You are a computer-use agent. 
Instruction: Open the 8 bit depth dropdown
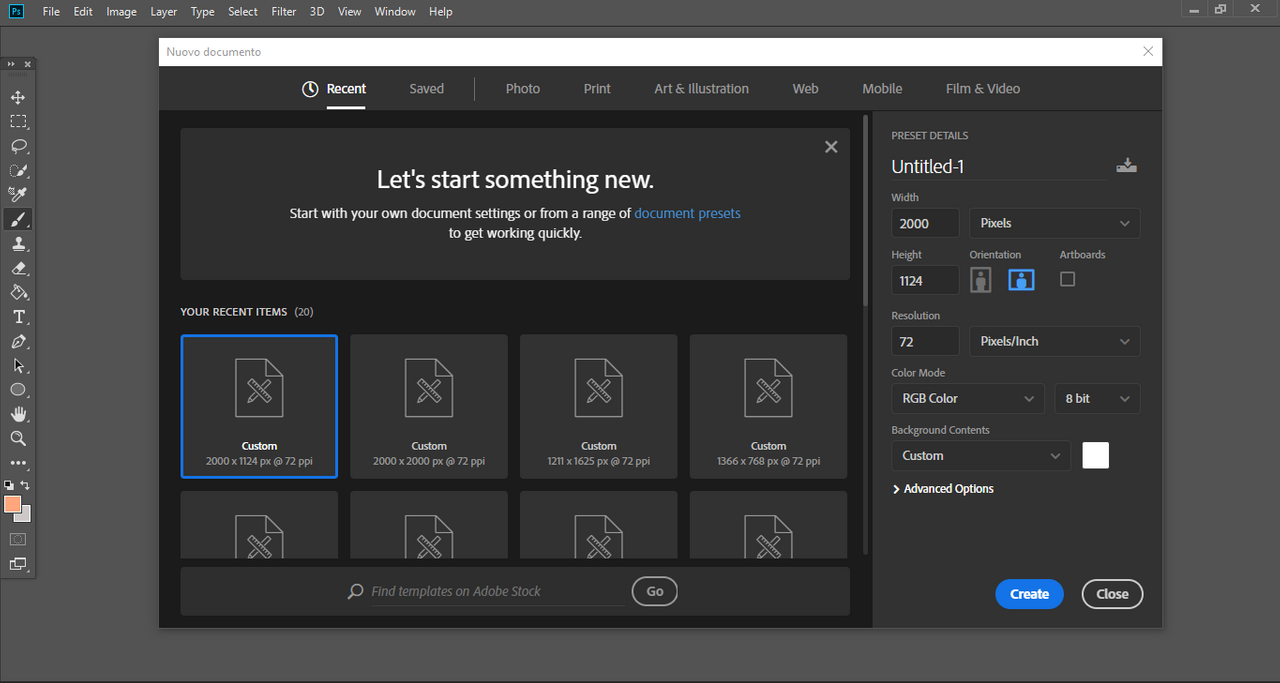point(1097,398)
